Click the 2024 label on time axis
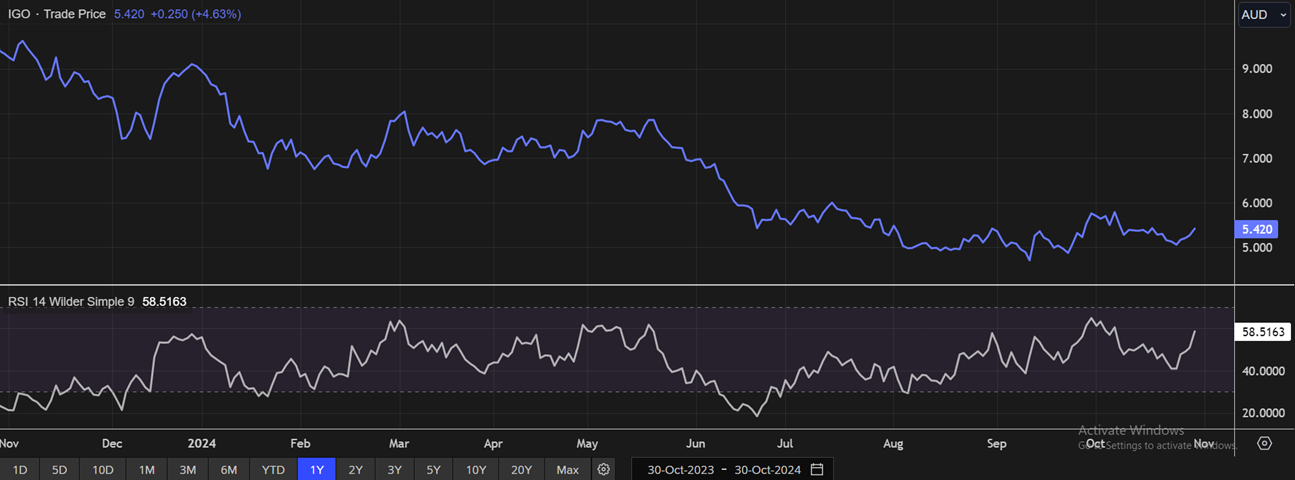The image size is (1295, 480). 202,443
